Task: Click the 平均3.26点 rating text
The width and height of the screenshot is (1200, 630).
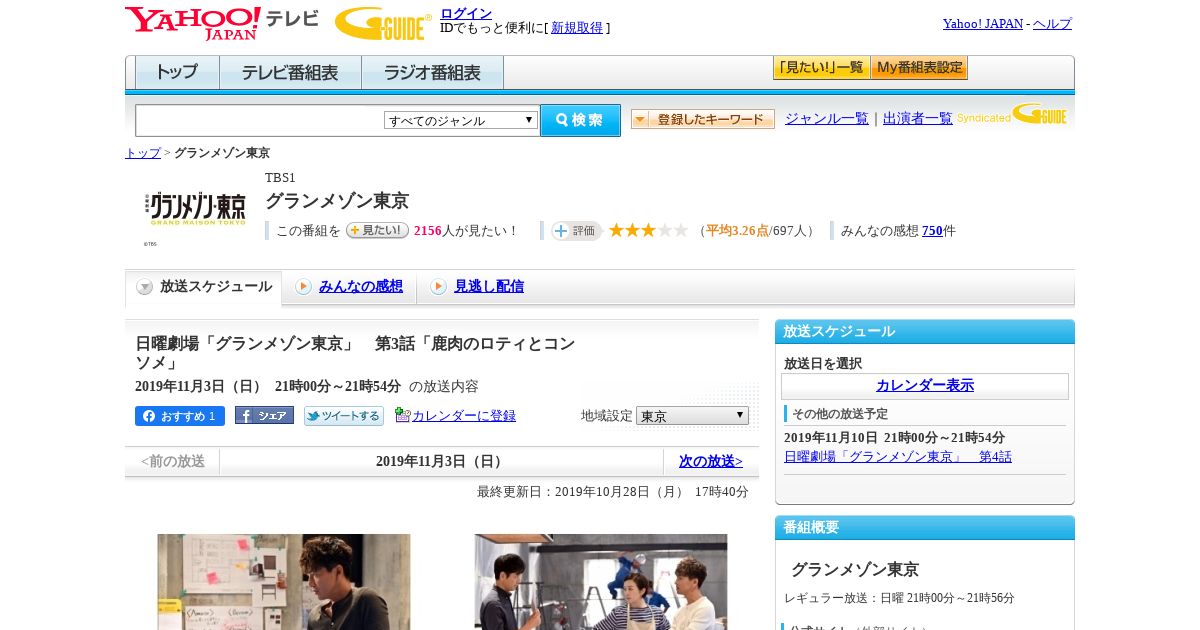Action: click(x=737, y=231)
